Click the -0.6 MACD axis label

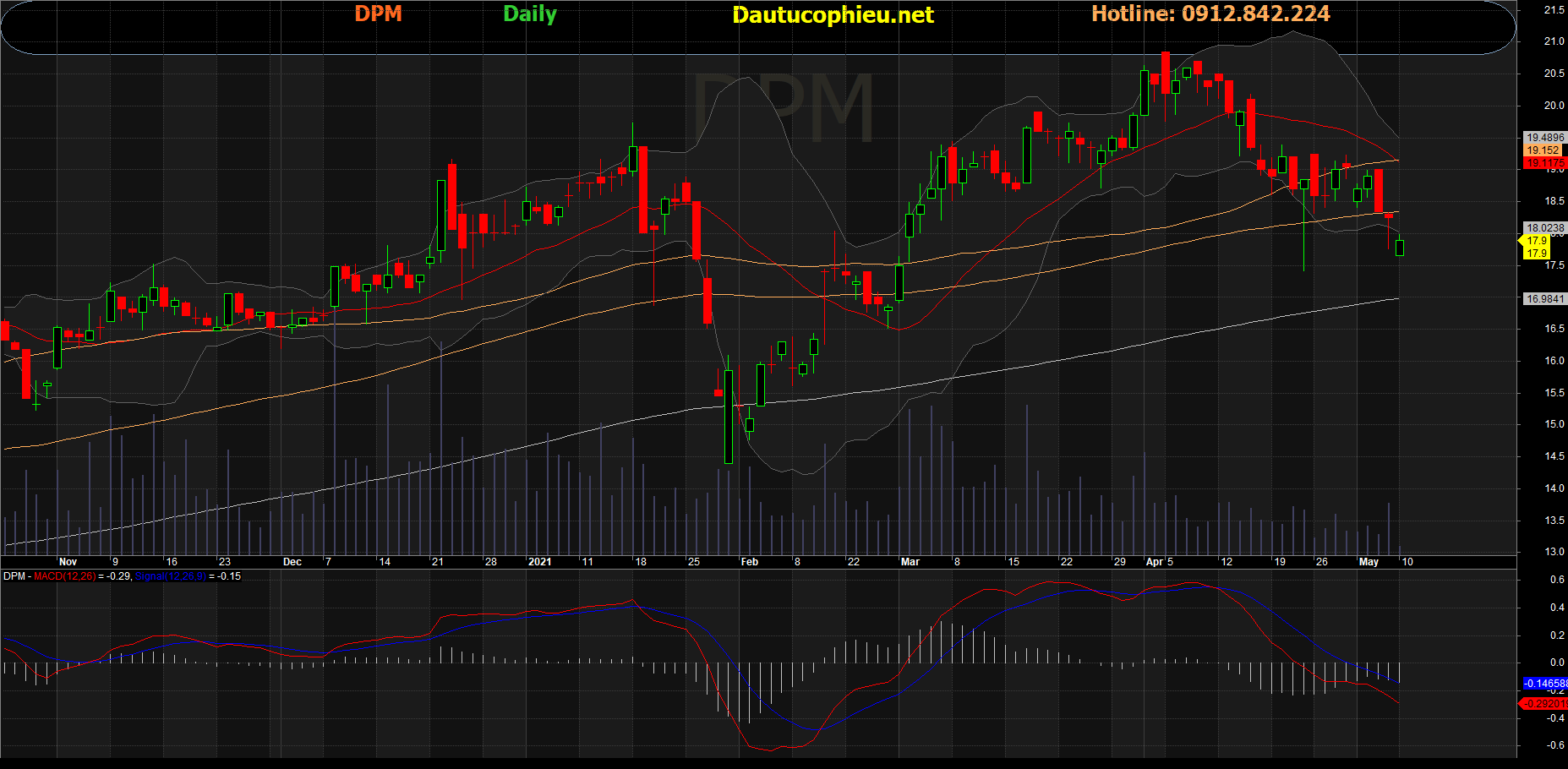pyautogui.click(x=1555, y=745)
